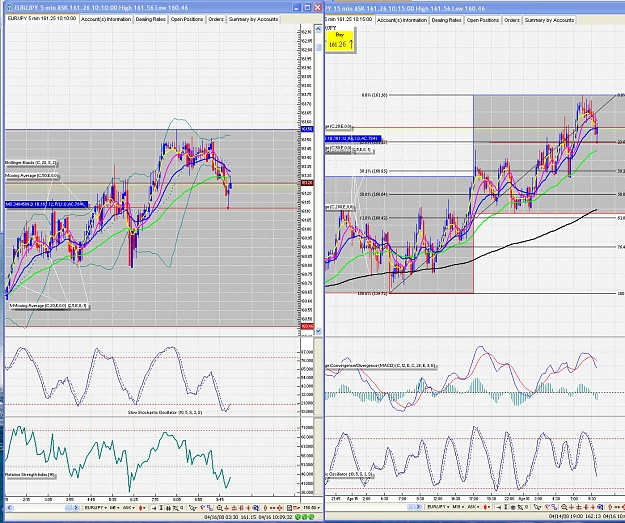The width and height of the screenshot is (625, 523).
Task: Click the Bollinger Bands indicator label on 5 min chart
Action: pyautogui.click(x=31, y=163)
